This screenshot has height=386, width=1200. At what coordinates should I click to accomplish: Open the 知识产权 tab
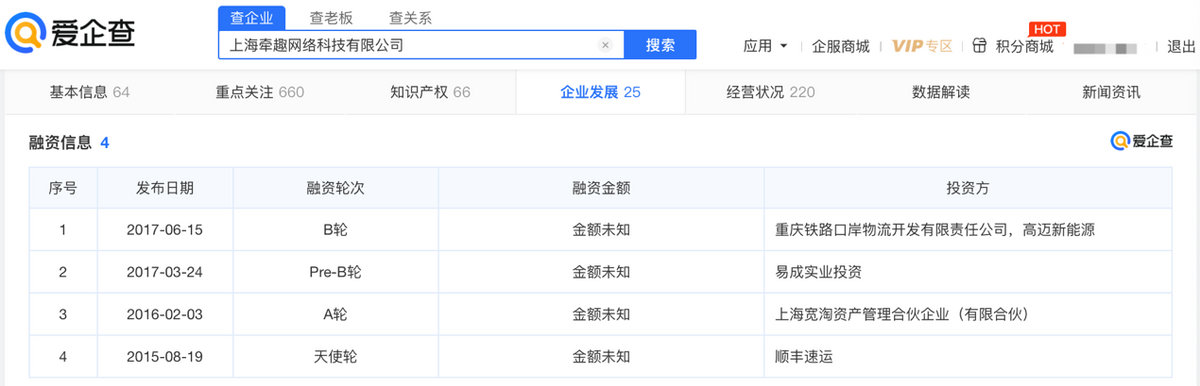point(430,92)
